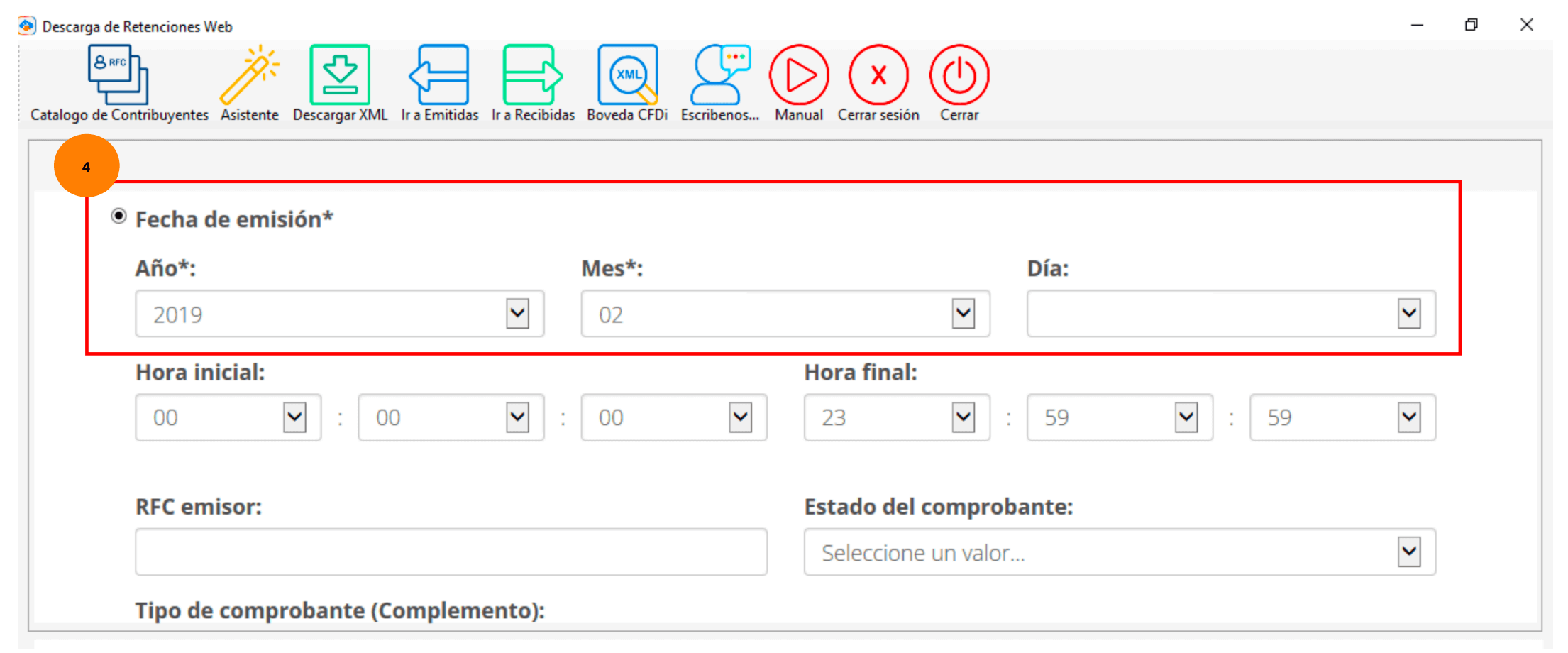Open Hora final seconds dropdown

[x=1408, y=417]
